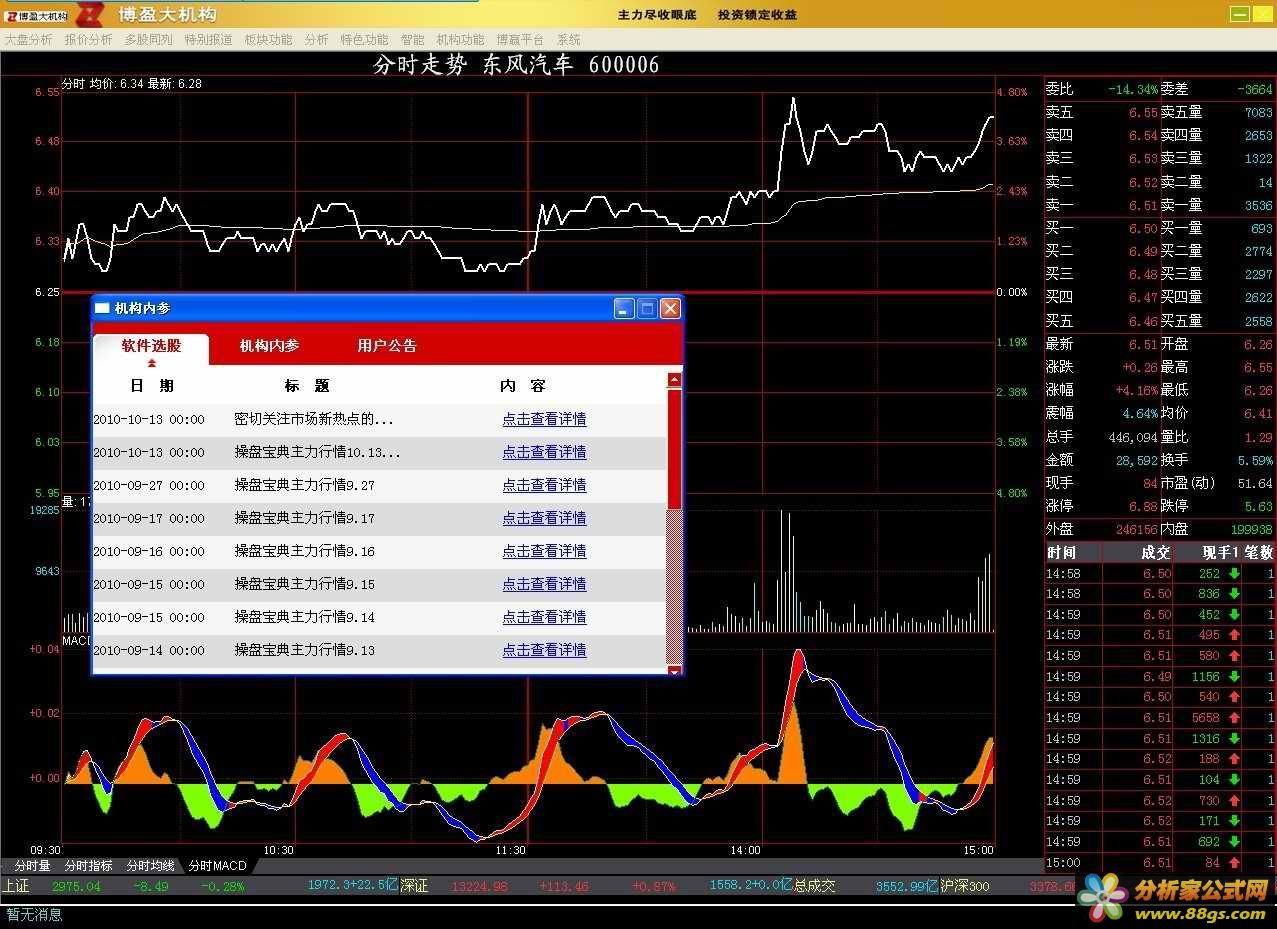The image size is (1277, 929).
Task: Select the 分时MACD bottom tab
Action: point(217,866)
